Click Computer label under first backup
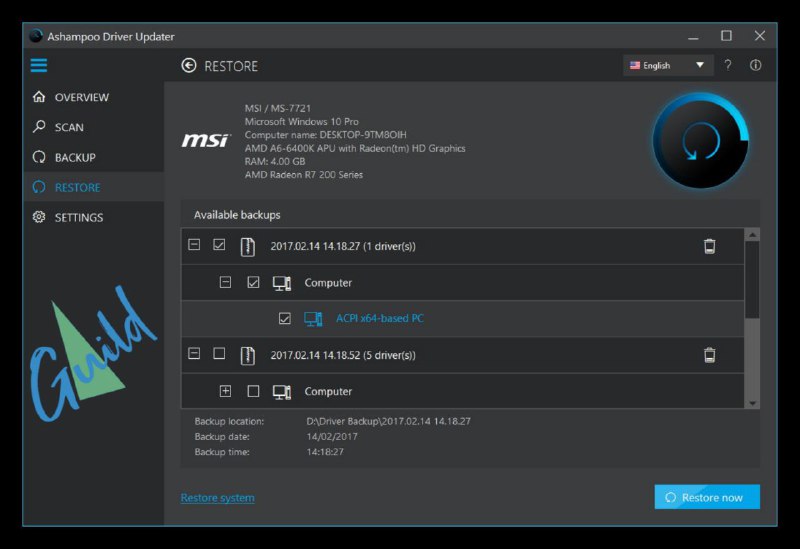This screenshot has width=800, height=549. 328,283
